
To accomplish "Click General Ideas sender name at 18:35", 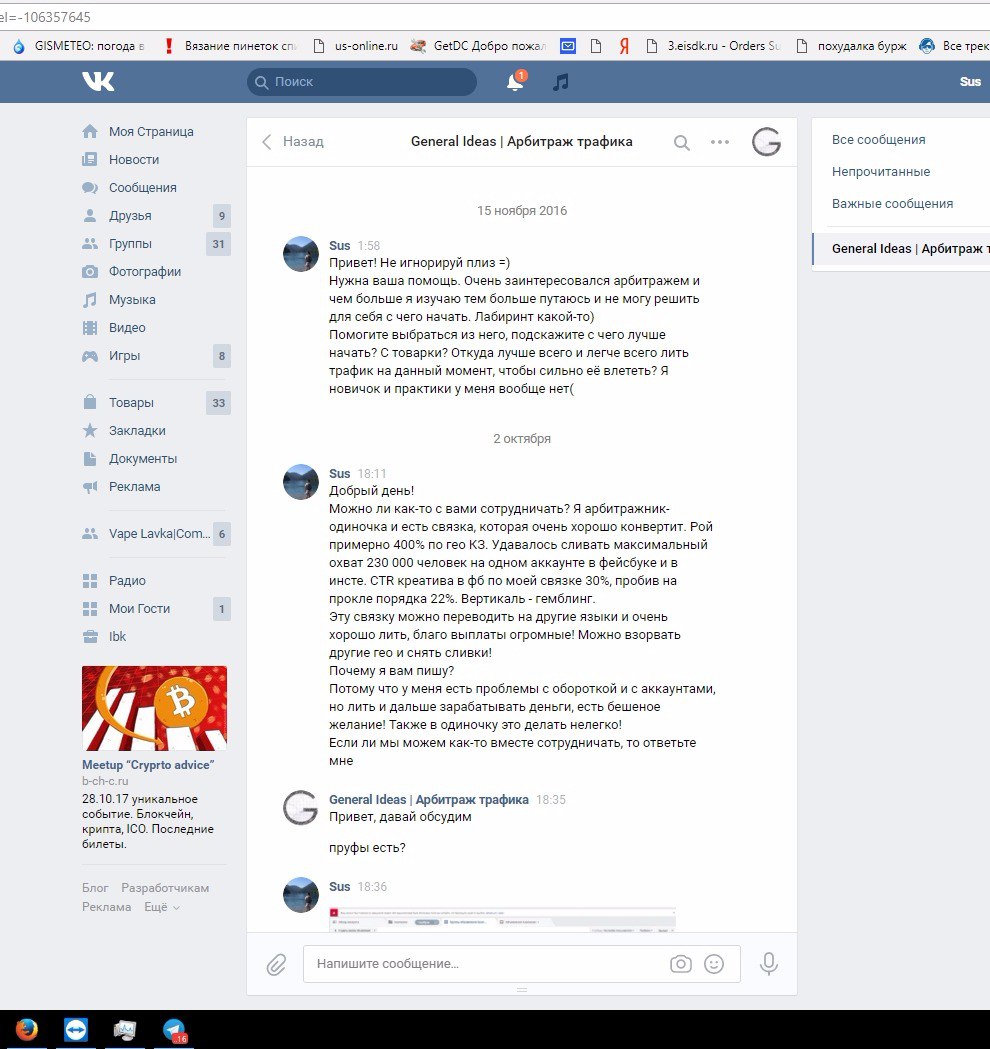I will pyautogui.click(x=429, y=799).
